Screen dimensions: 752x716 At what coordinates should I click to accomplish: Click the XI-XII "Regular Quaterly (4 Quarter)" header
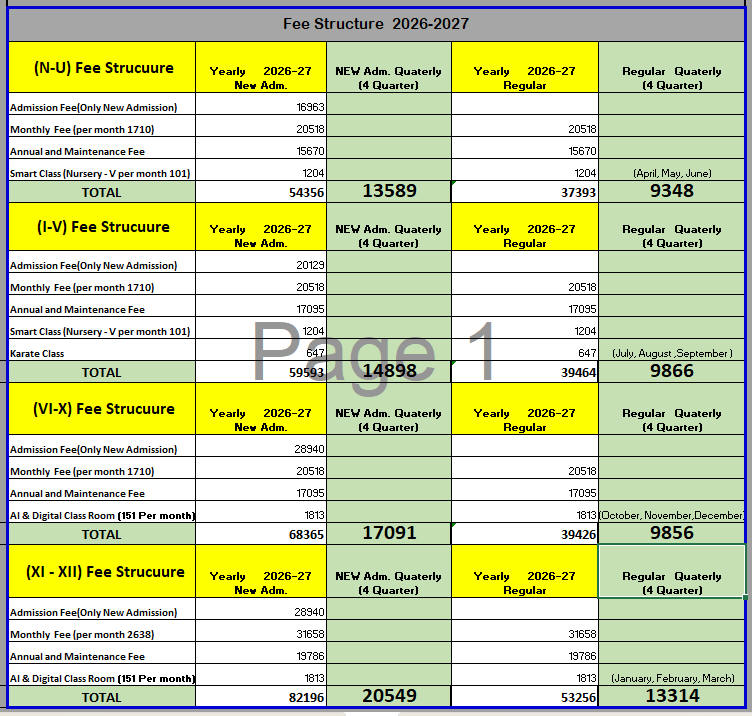(x=671, y=572)
